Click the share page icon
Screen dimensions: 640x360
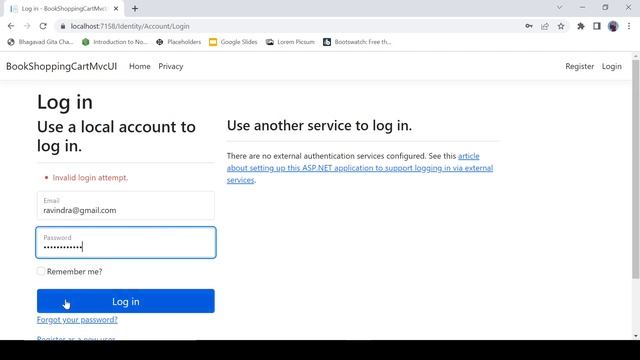(545, 26)
